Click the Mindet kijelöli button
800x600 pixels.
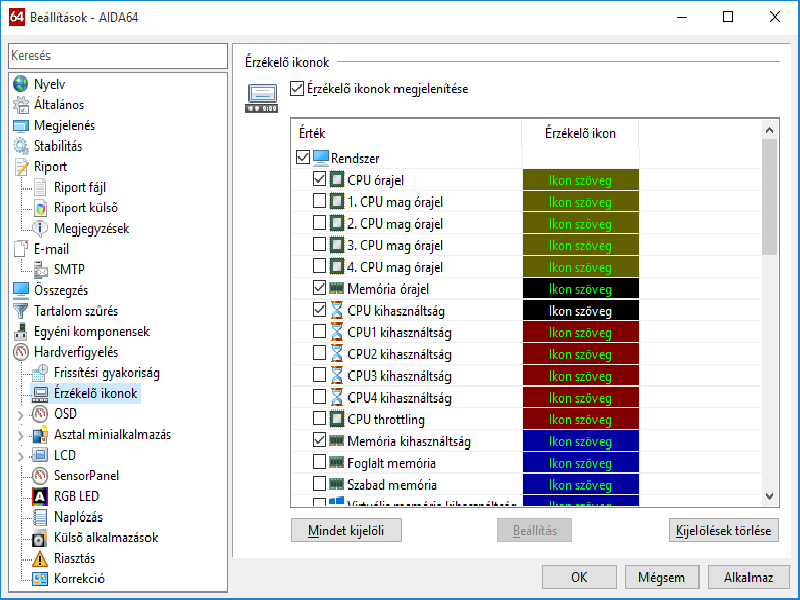click(x=346, y=531)
